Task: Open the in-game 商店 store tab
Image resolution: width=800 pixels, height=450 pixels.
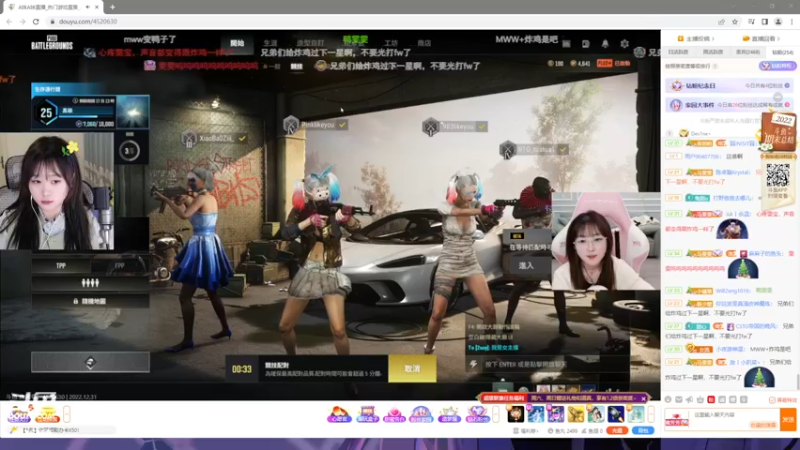Action: (424, 43)
